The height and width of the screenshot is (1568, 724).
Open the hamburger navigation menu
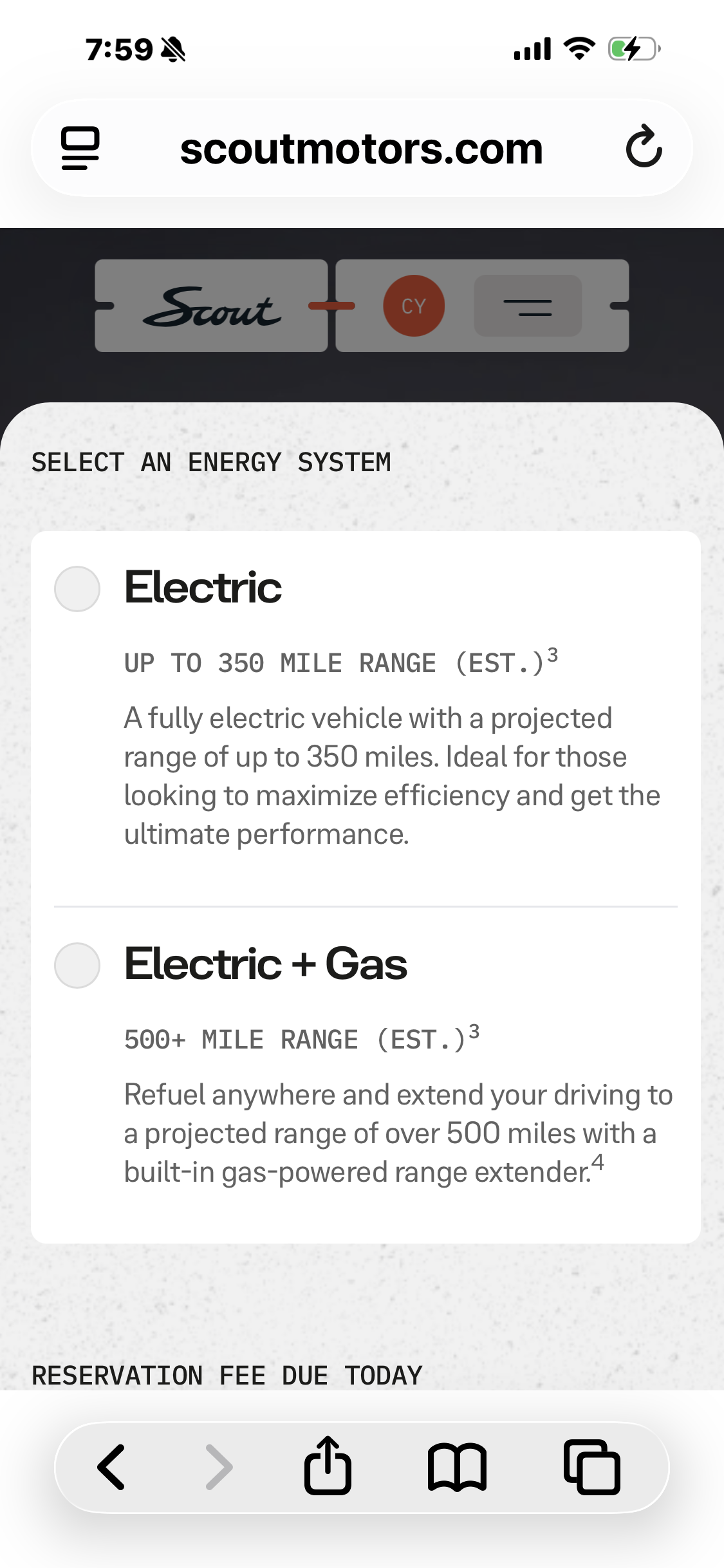click(528, 306)
